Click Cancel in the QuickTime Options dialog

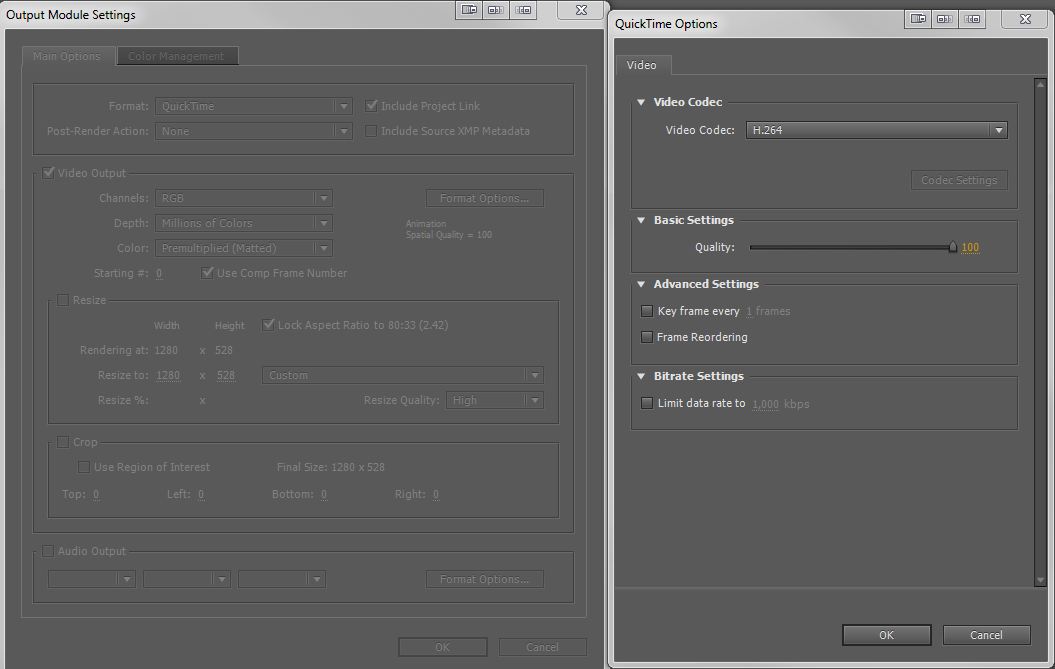[986, 635]
